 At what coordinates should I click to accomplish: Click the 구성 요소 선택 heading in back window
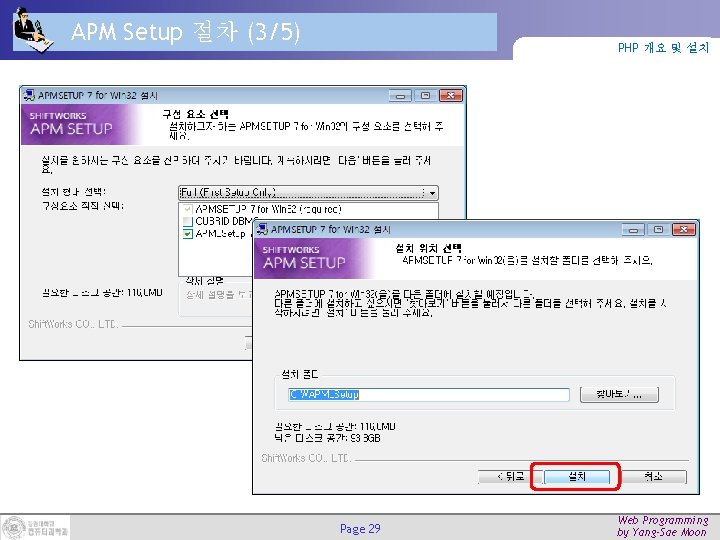pos(195,114)
